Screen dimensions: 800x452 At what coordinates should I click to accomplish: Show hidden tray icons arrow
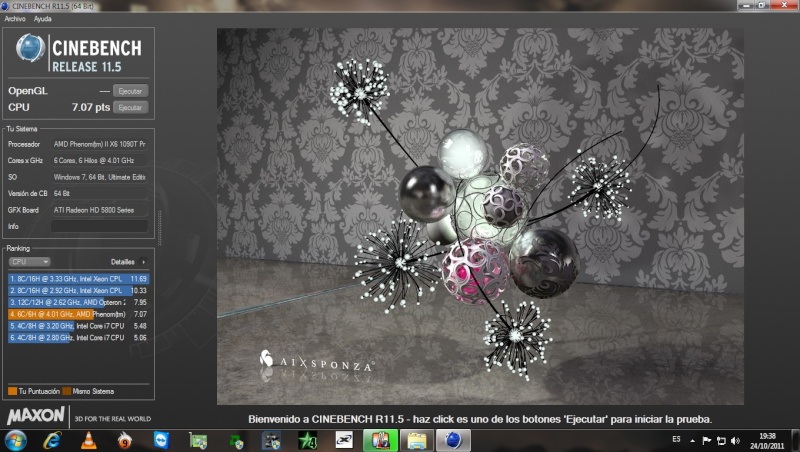(692, 441)
